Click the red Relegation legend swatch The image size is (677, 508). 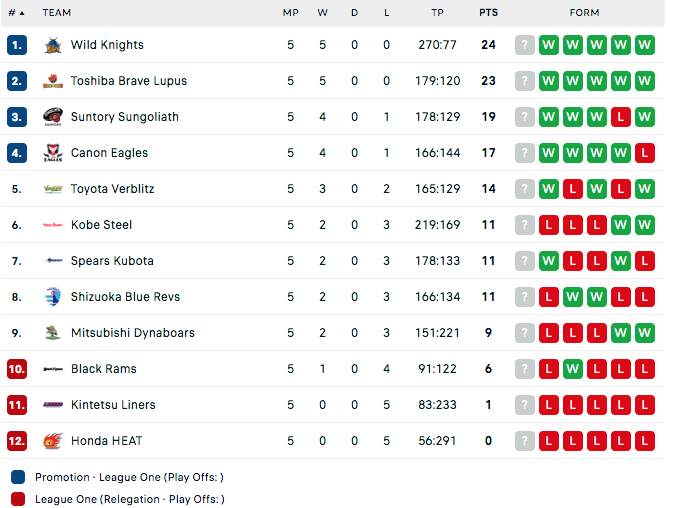pyautogui.click(x=18, y=499)
